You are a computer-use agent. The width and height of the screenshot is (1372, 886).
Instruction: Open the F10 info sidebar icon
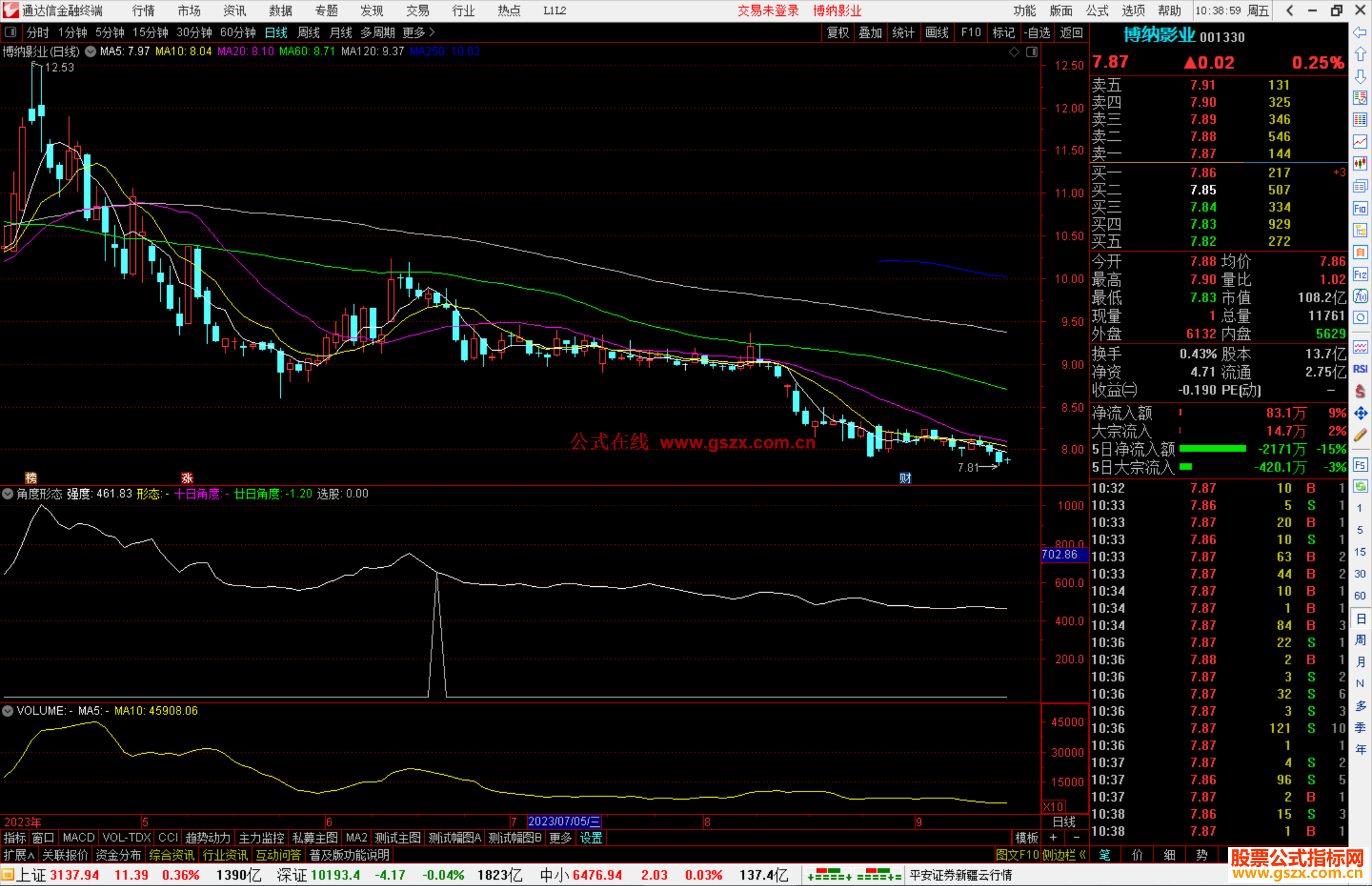pyautogui.click(x=1360, y=208)
